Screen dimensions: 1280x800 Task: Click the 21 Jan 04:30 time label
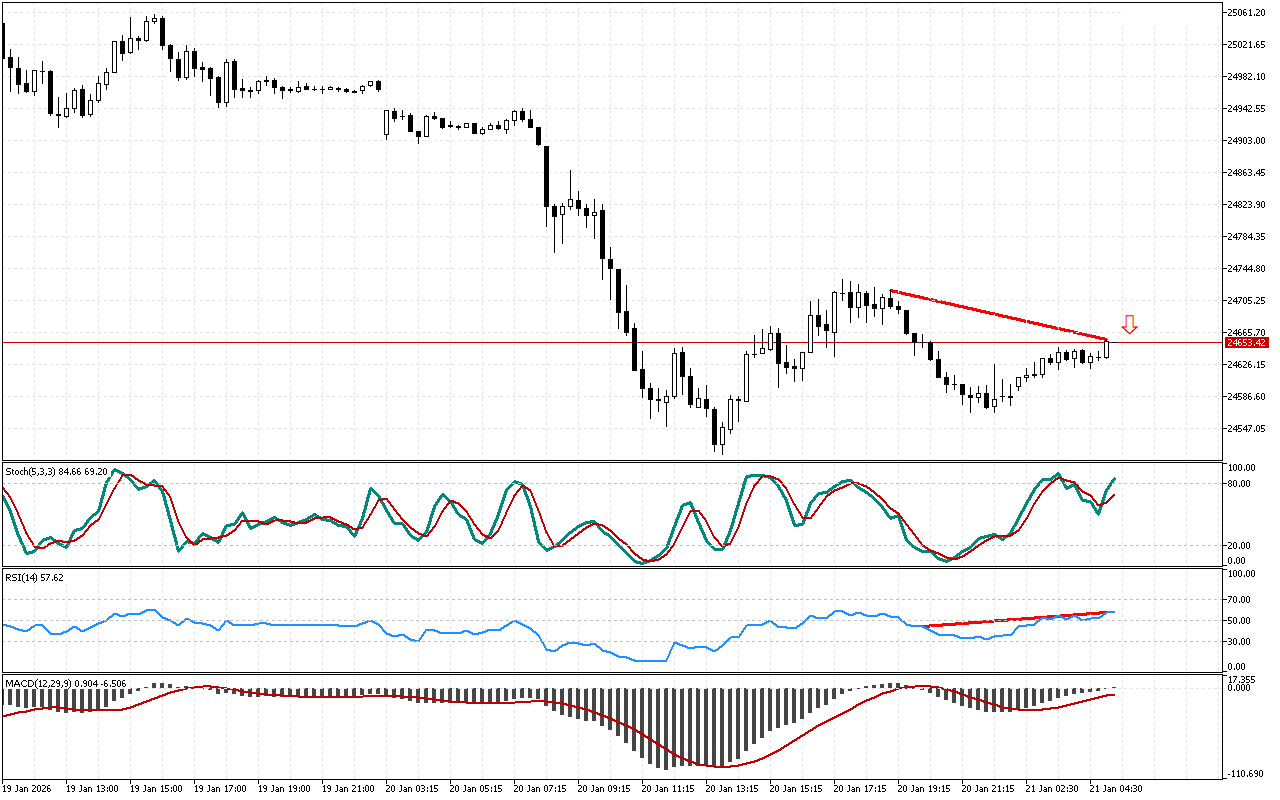[1116, 789]
